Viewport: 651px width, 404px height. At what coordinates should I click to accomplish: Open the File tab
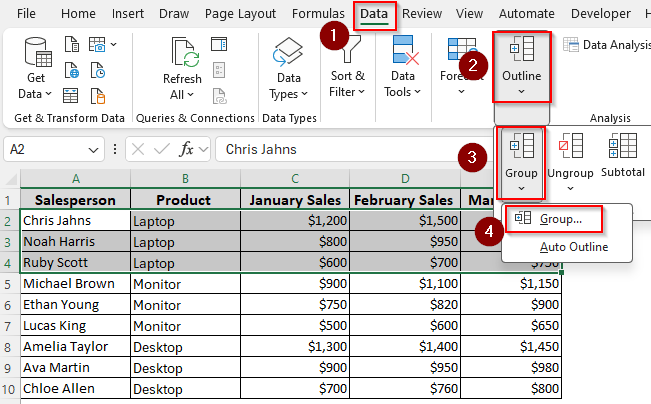point(26,14)
